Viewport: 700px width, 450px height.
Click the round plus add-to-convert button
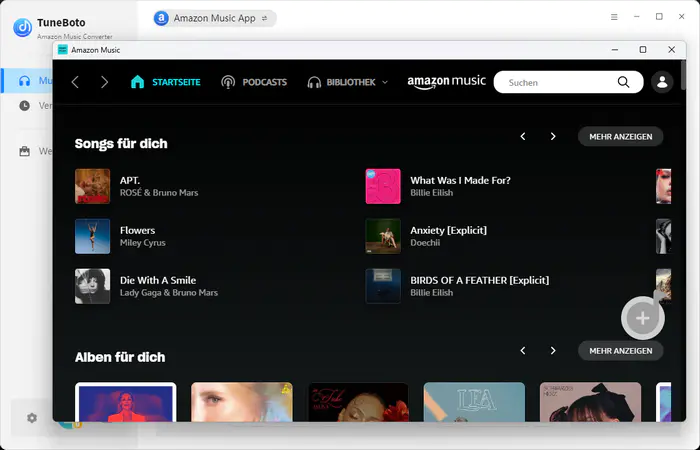(x=642, y=318)
